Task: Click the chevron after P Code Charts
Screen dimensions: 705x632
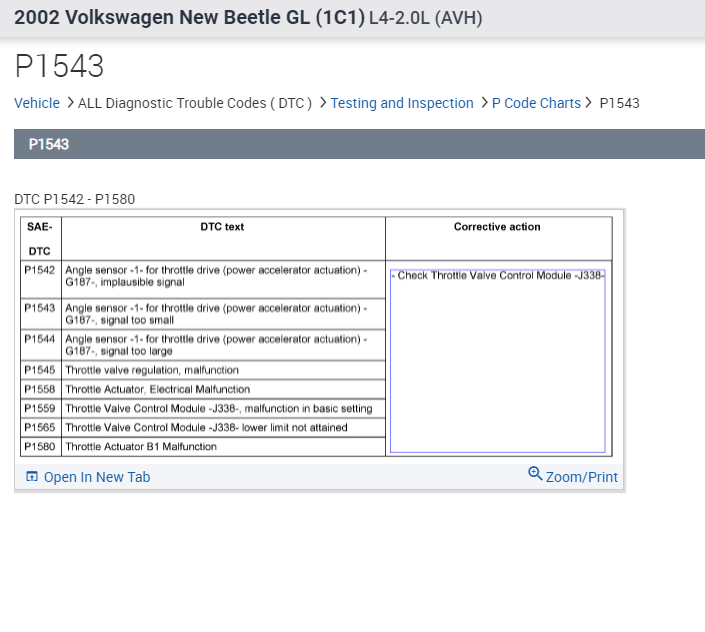Action: pyautogui.click(x=589, y=103)
